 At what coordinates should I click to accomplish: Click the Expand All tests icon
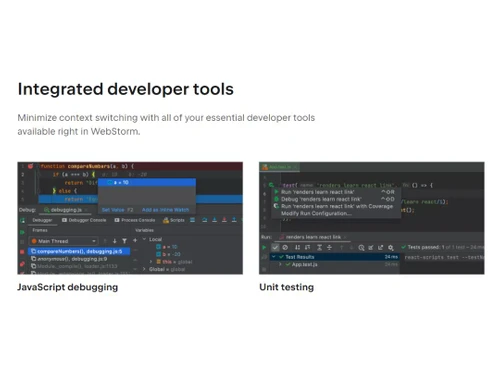point(319,247)
